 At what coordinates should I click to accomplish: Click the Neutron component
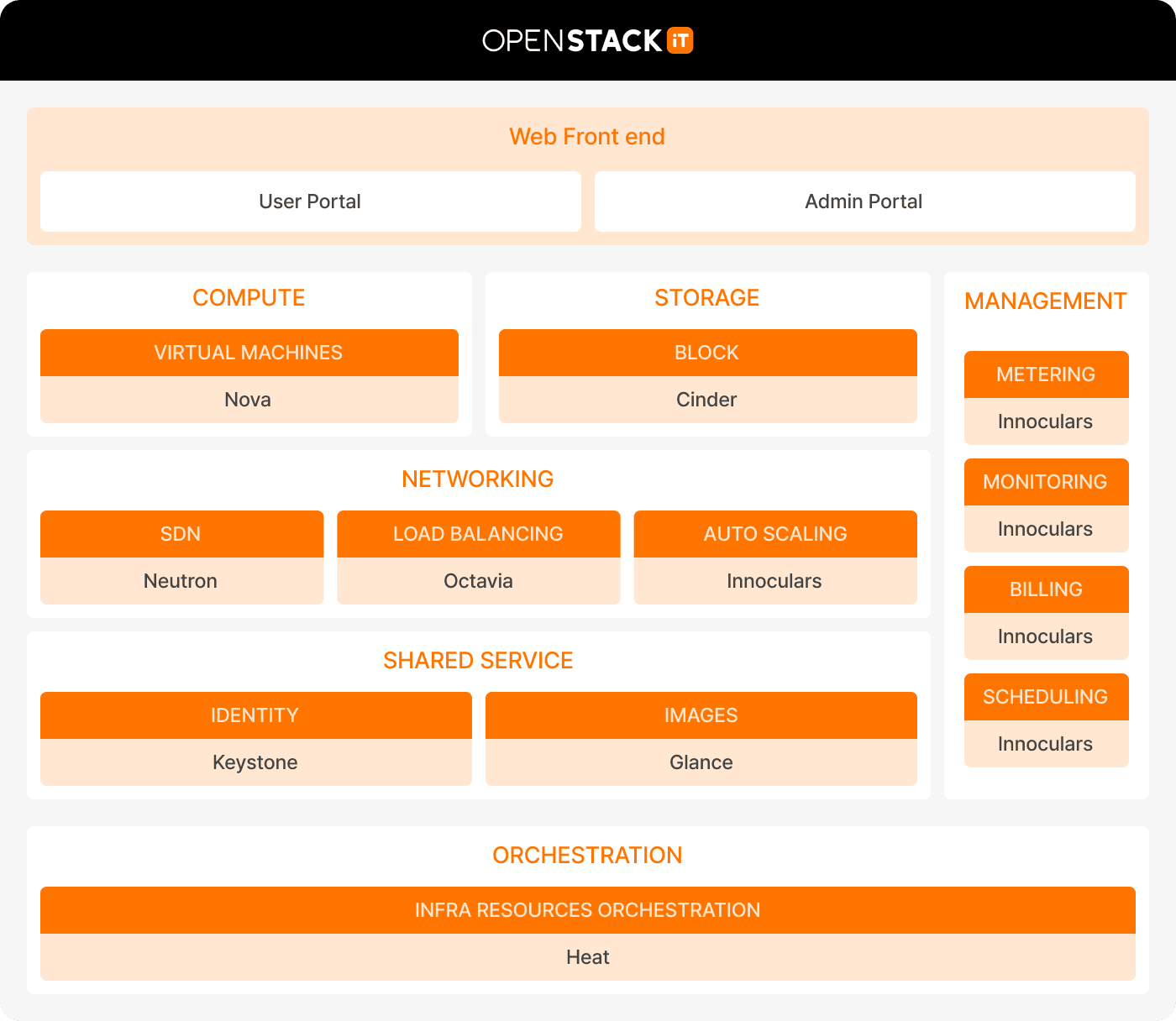pos(181,581)
